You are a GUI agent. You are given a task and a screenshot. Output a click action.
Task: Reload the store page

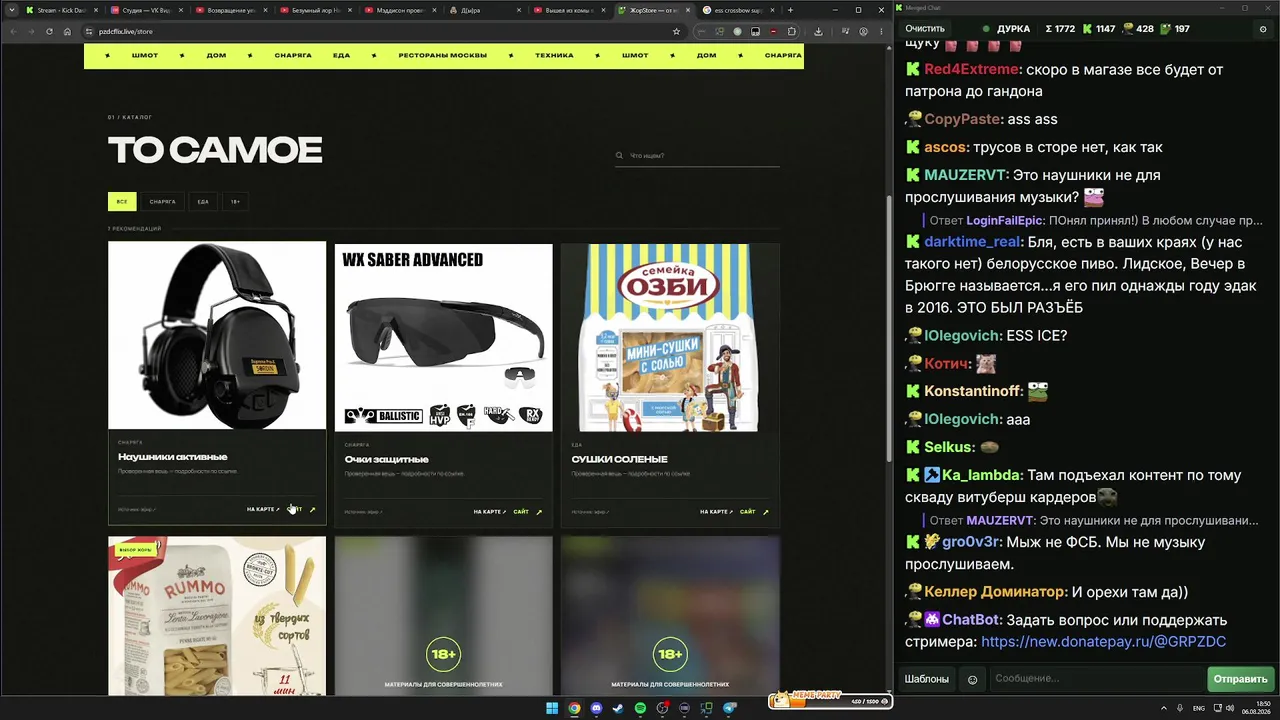(49, 31)
